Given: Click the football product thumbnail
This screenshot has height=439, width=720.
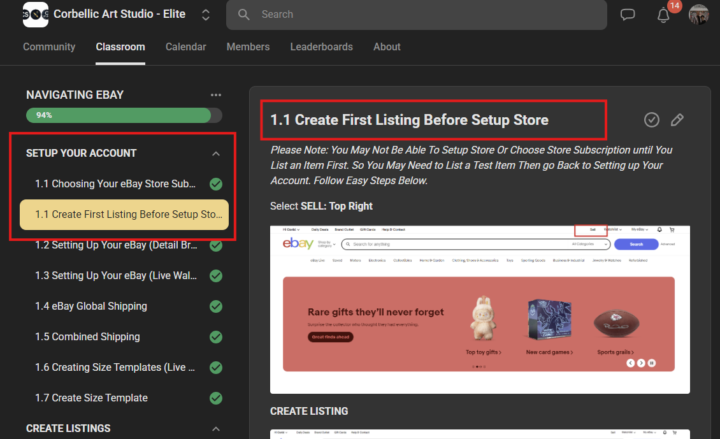Looking at the screenshot, I should 616,323.
